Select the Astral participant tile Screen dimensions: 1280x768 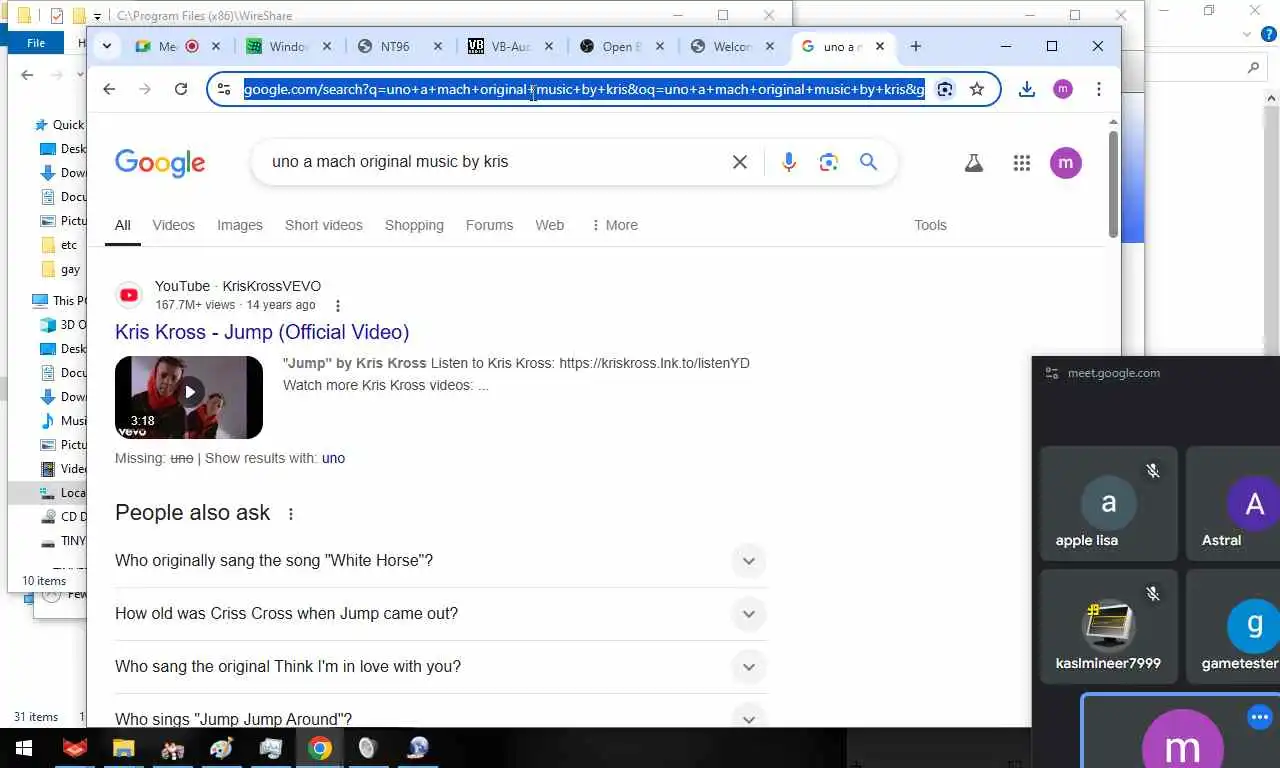[x=1233, y=503]
